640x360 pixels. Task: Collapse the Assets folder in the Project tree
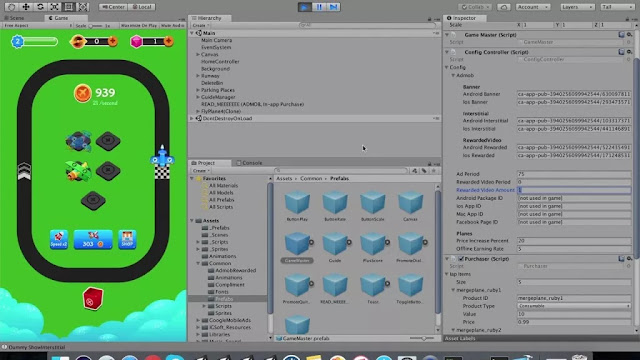tap(192, 221)
